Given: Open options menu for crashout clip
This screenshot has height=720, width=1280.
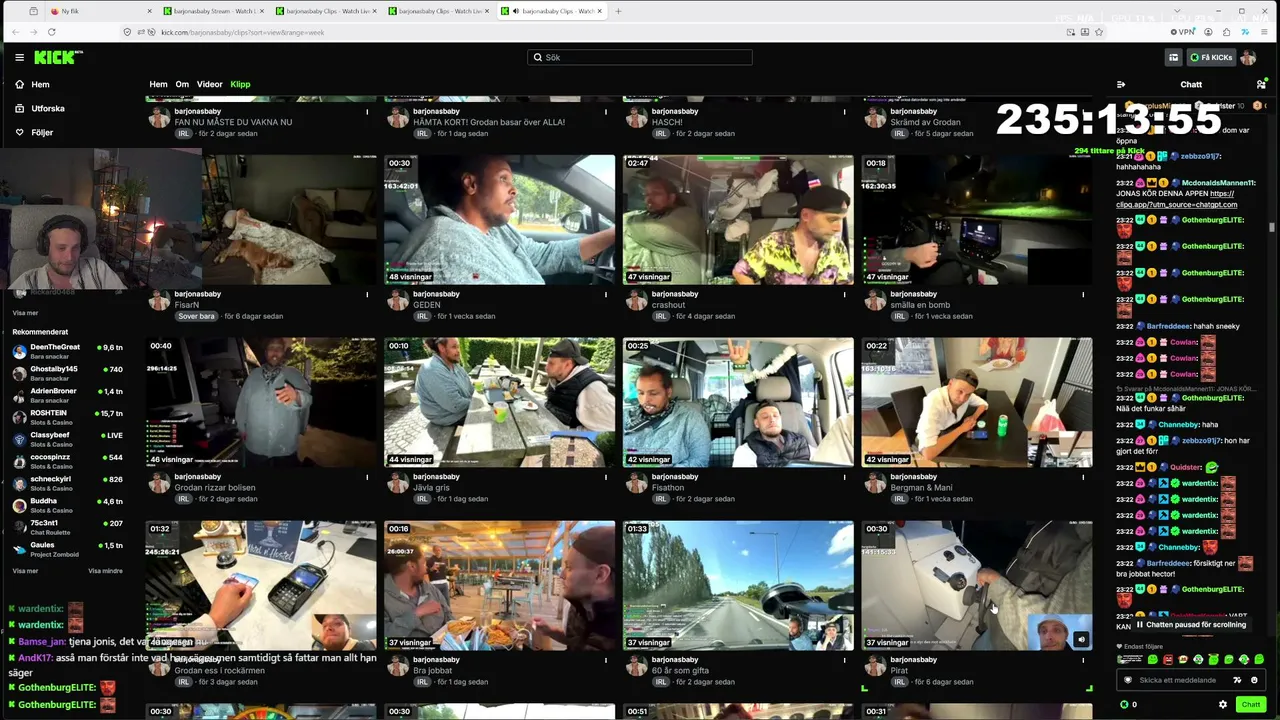Looking at the screenshot, I should tap(844, 294).
